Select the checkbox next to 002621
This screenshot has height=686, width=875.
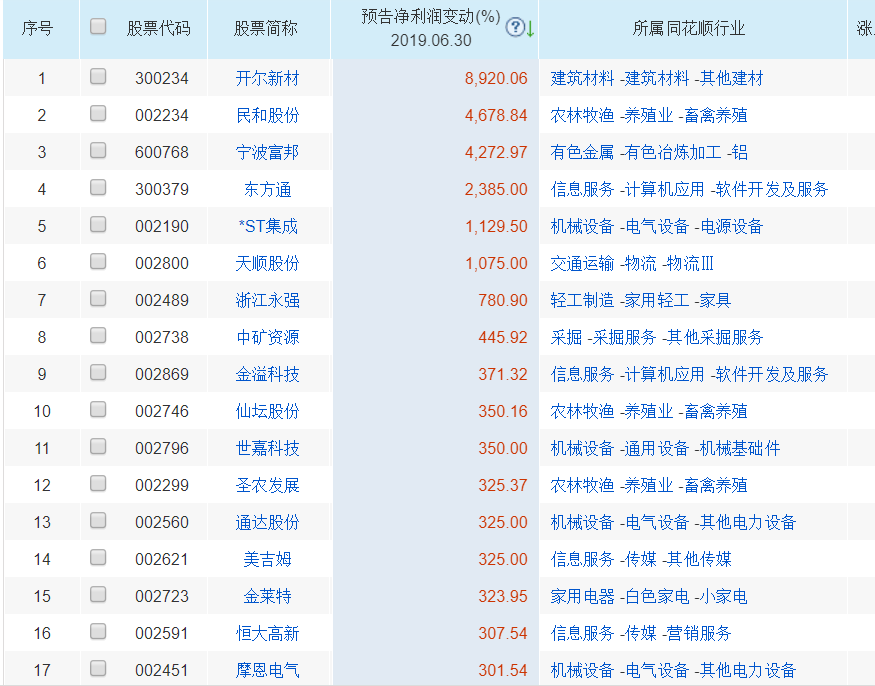pos(98,557)
